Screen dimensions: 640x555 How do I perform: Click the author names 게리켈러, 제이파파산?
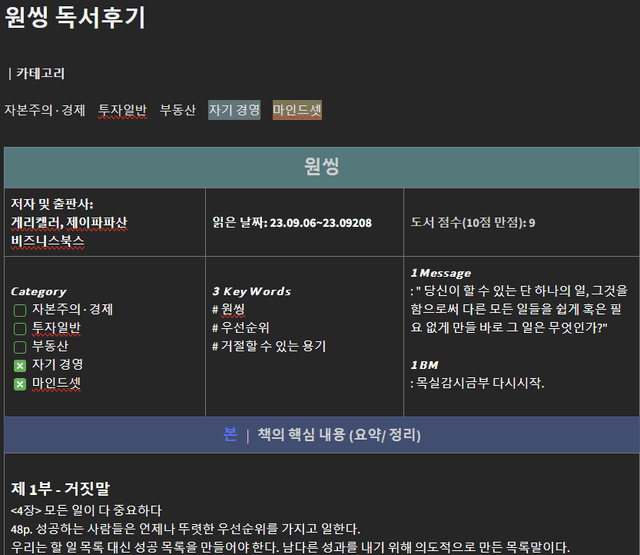69,223
